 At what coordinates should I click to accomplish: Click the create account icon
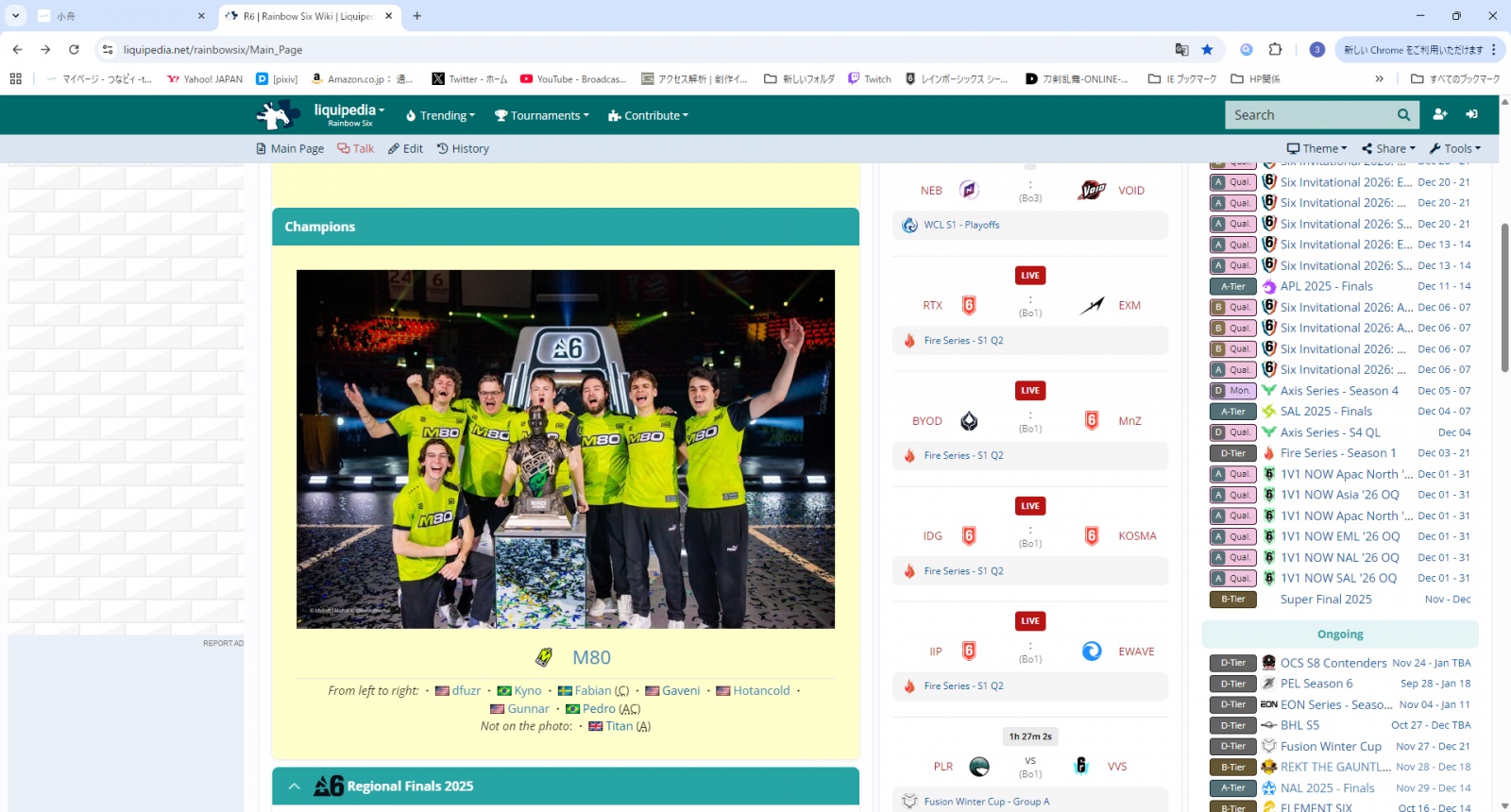1439,114
